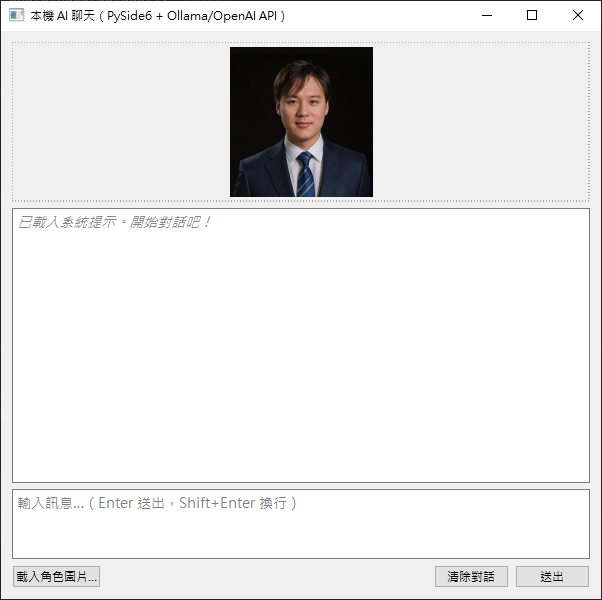Click the Enter 送出 placeholder text
Viewport: 602px width, 600px height.
click(132, 503)
